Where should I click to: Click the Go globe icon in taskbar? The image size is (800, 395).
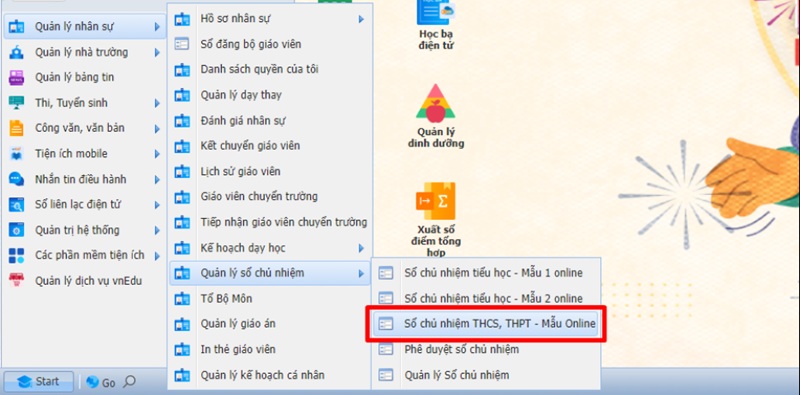tap(92, 382)
